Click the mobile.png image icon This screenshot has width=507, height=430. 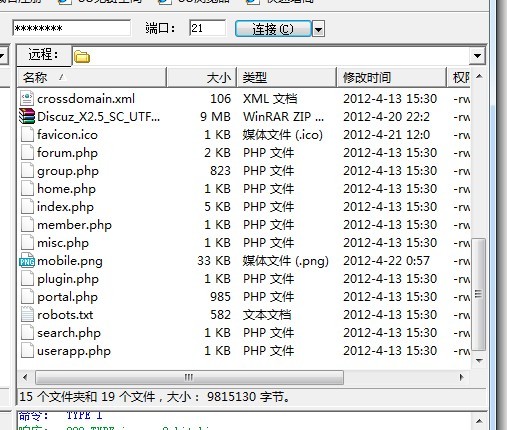click(x=27, y=261)
